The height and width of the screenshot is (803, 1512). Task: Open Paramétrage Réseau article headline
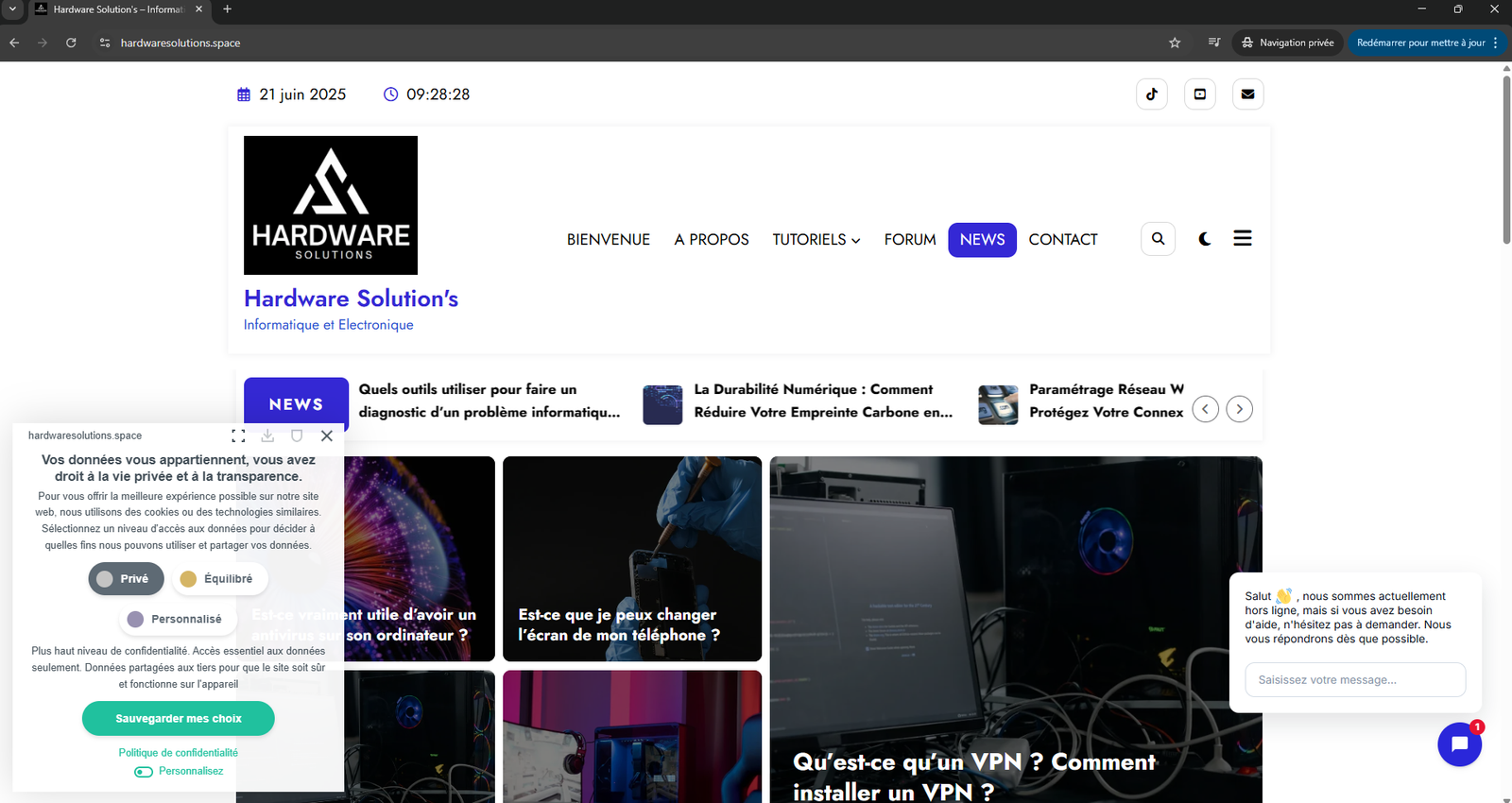click(1107, 401)
